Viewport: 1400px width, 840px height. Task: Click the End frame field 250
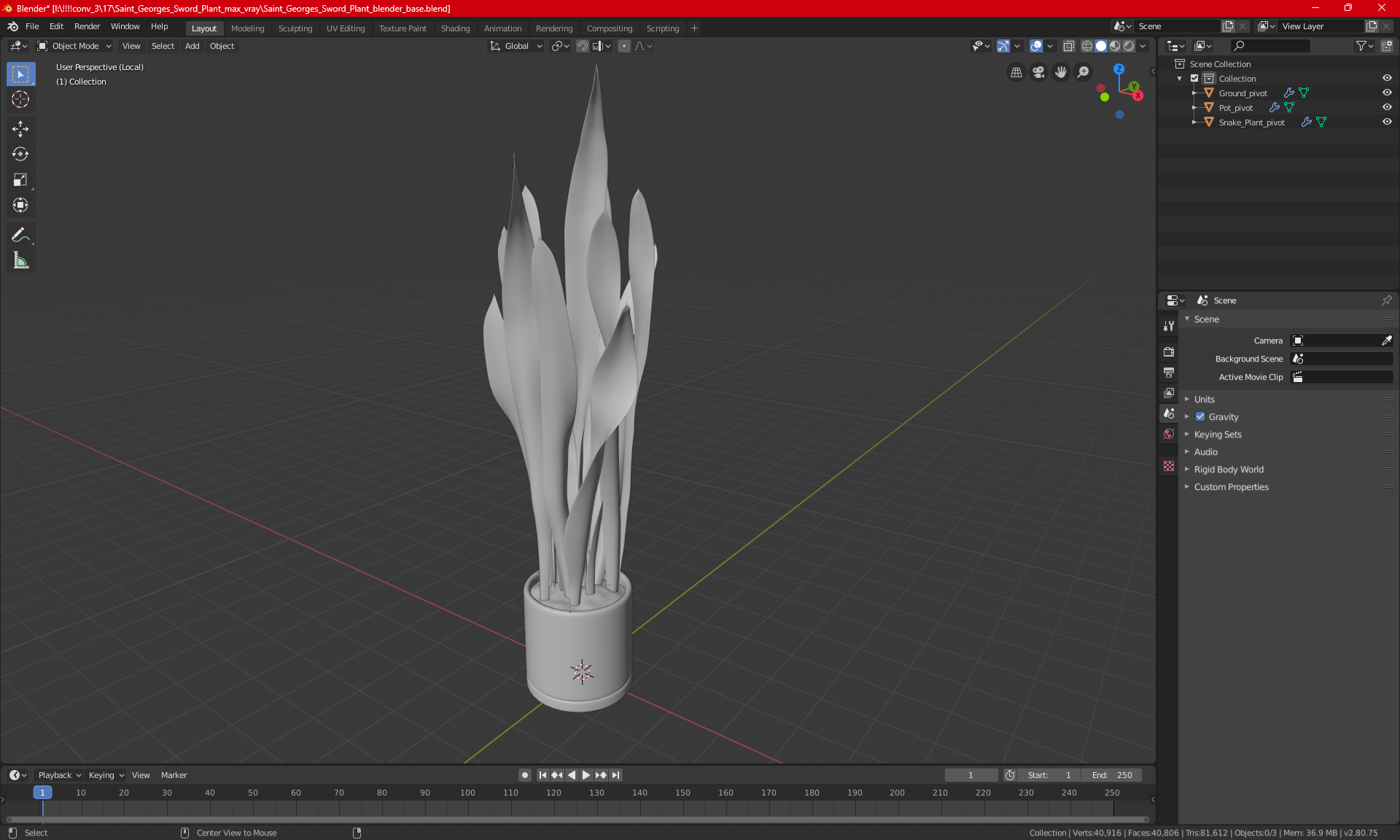pyautogui.click(x=1112, y=775)
